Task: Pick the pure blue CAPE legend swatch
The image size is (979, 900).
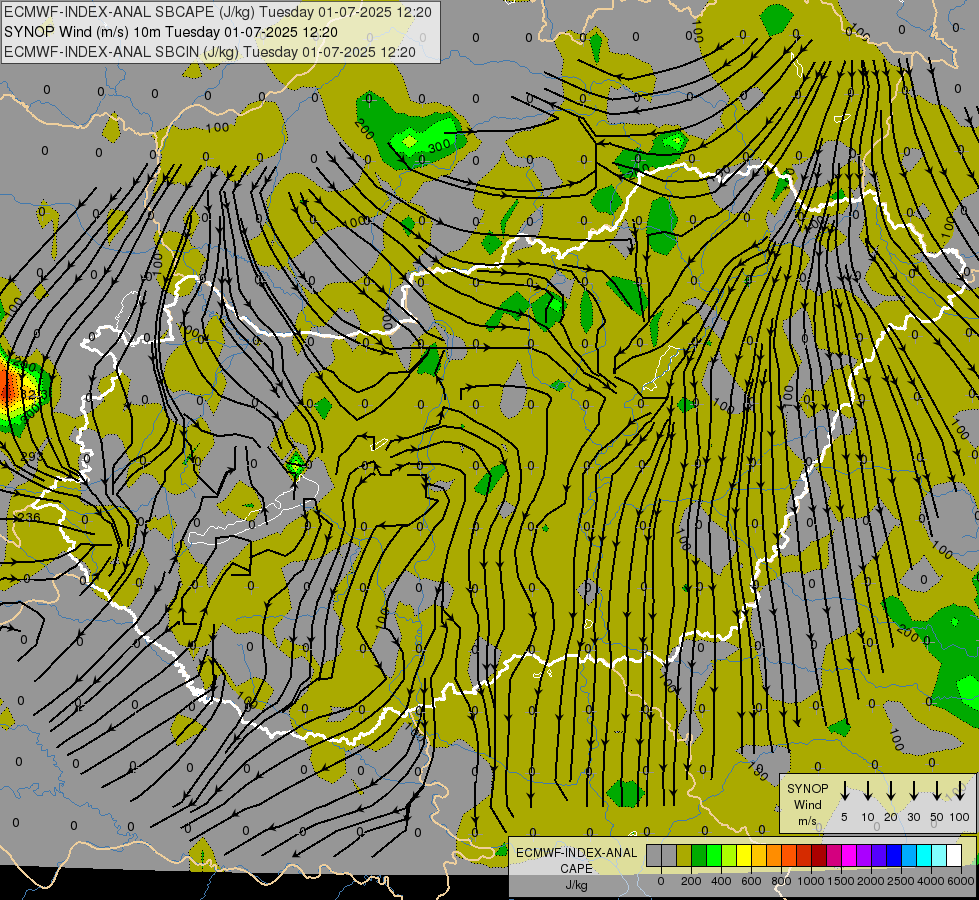Action: coord(893,855)
